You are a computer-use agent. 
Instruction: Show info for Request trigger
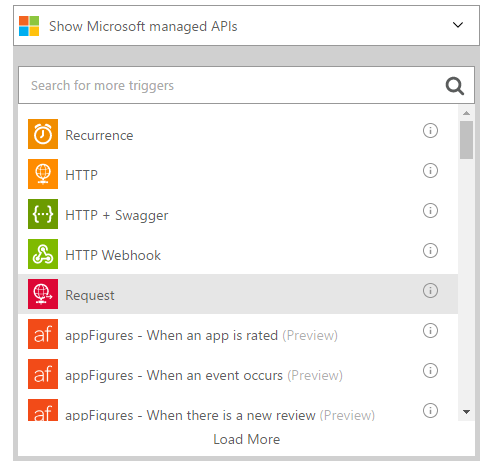tap(430, 290)
